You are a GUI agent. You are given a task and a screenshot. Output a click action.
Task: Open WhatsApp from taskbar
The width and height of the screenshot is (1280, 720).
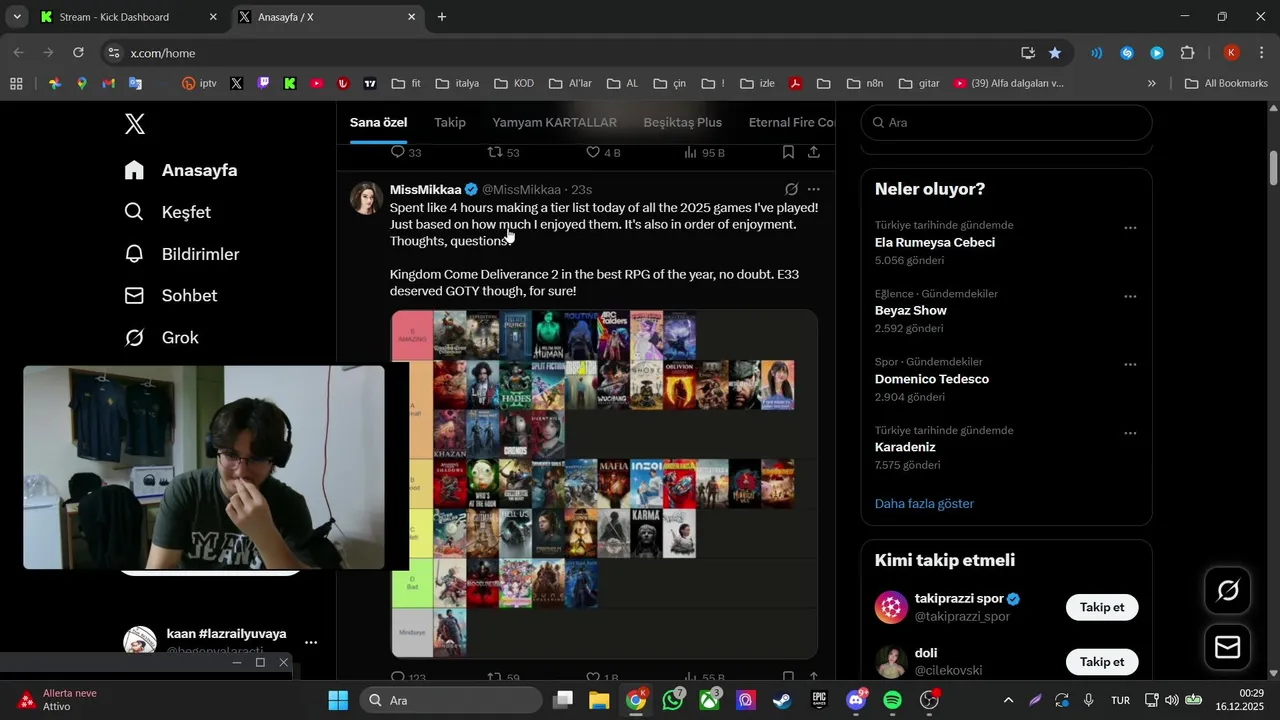pos(673,700)
